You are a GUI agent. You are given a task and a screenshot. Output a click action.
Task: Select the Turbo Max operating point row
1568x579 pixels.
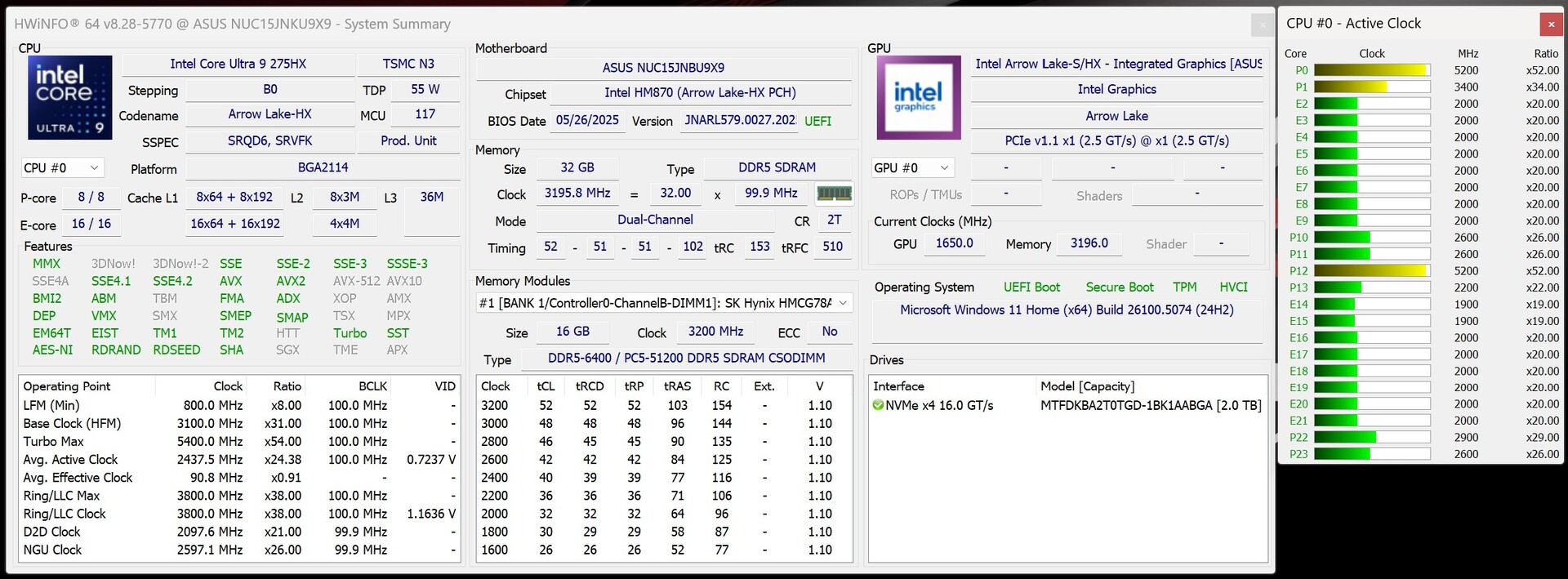[x=238, y=442]
